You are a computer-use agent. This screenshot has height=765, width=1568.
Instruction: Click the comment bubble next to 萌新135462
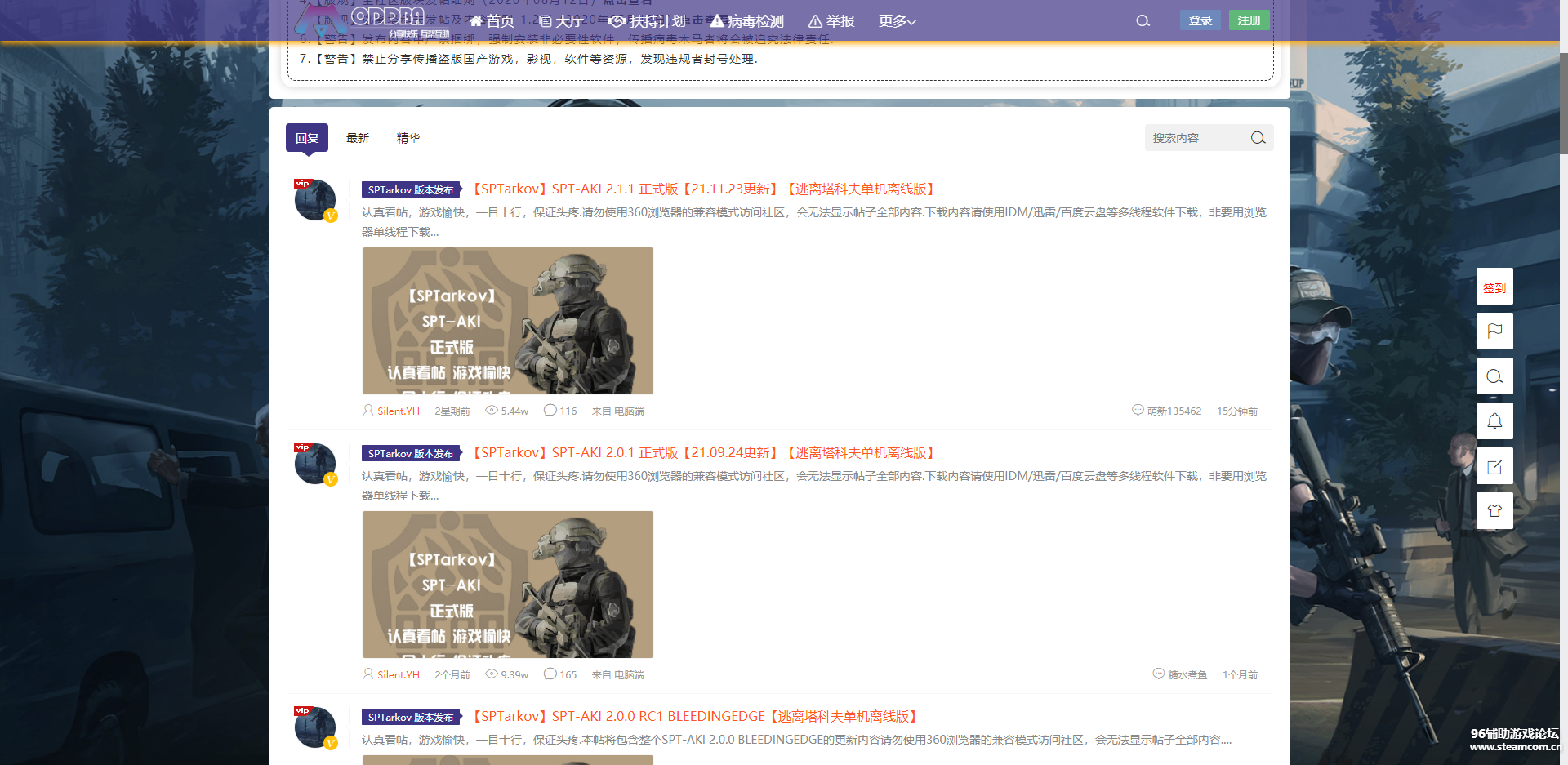[1137, 411]
